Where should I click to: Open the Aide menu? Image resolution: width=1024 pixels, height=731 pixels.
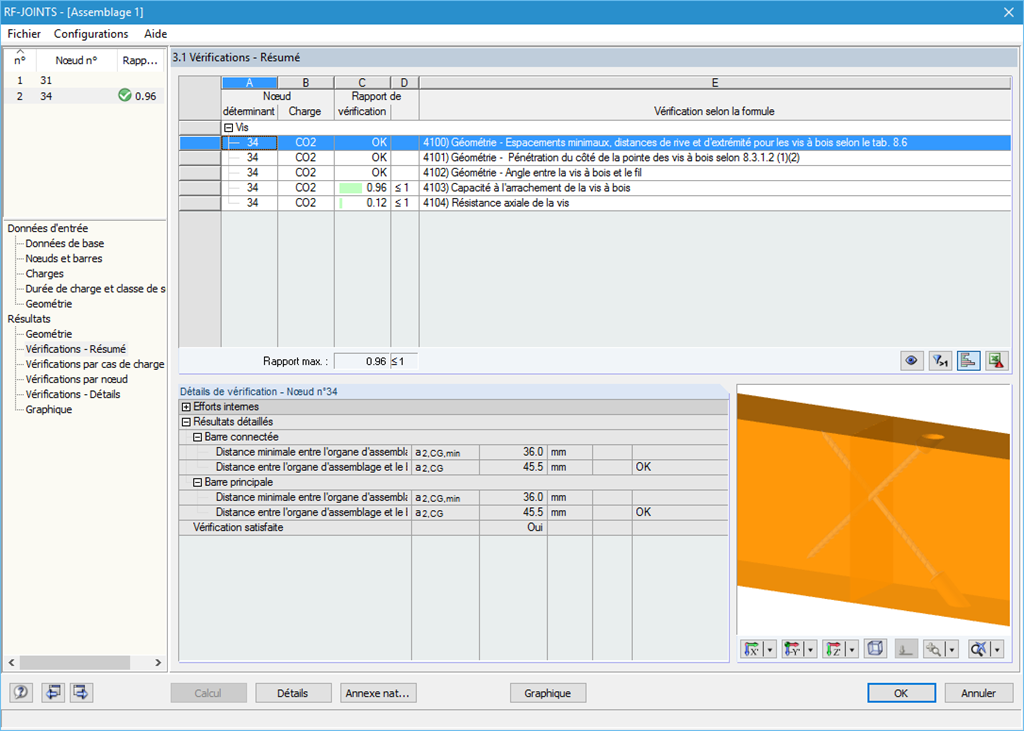tap(155, 34)
